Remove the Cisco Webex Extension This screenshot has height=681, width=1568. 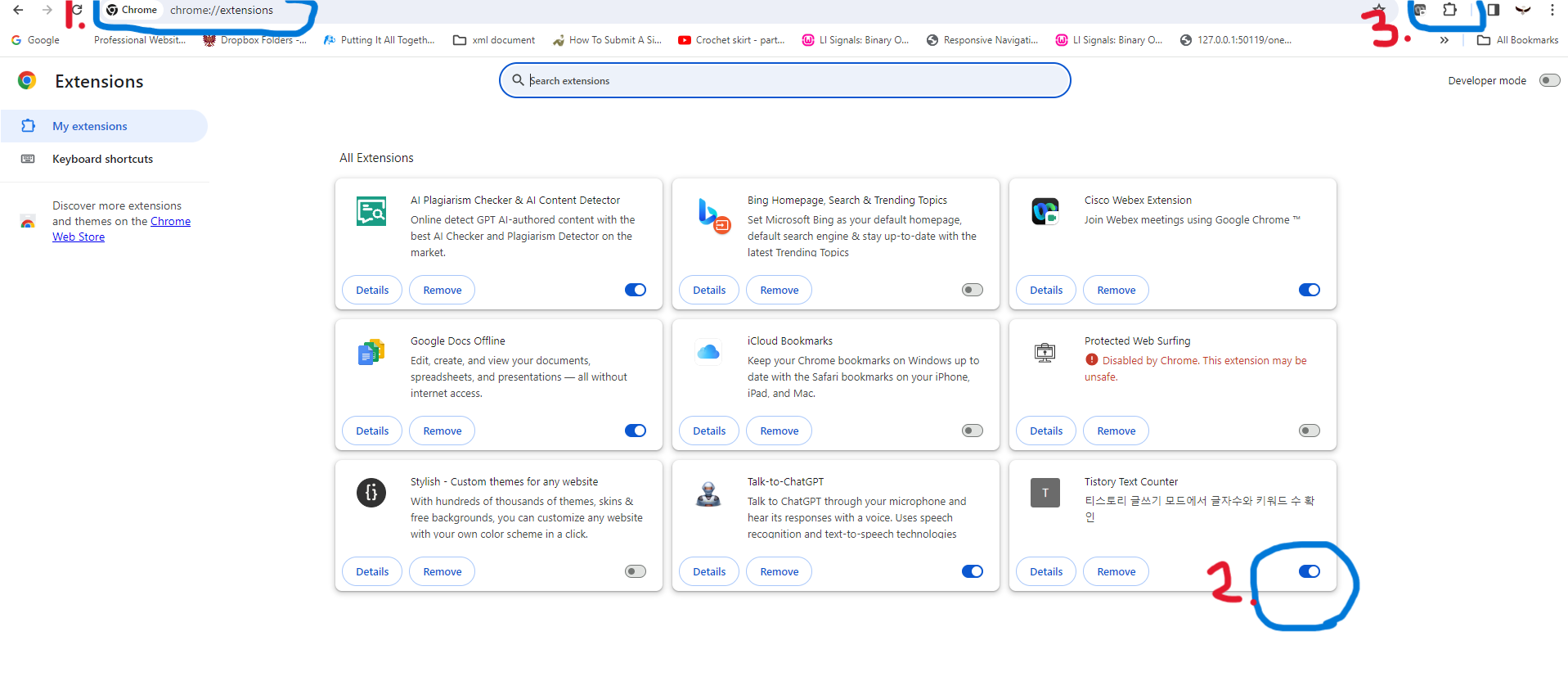(1116, 290)
